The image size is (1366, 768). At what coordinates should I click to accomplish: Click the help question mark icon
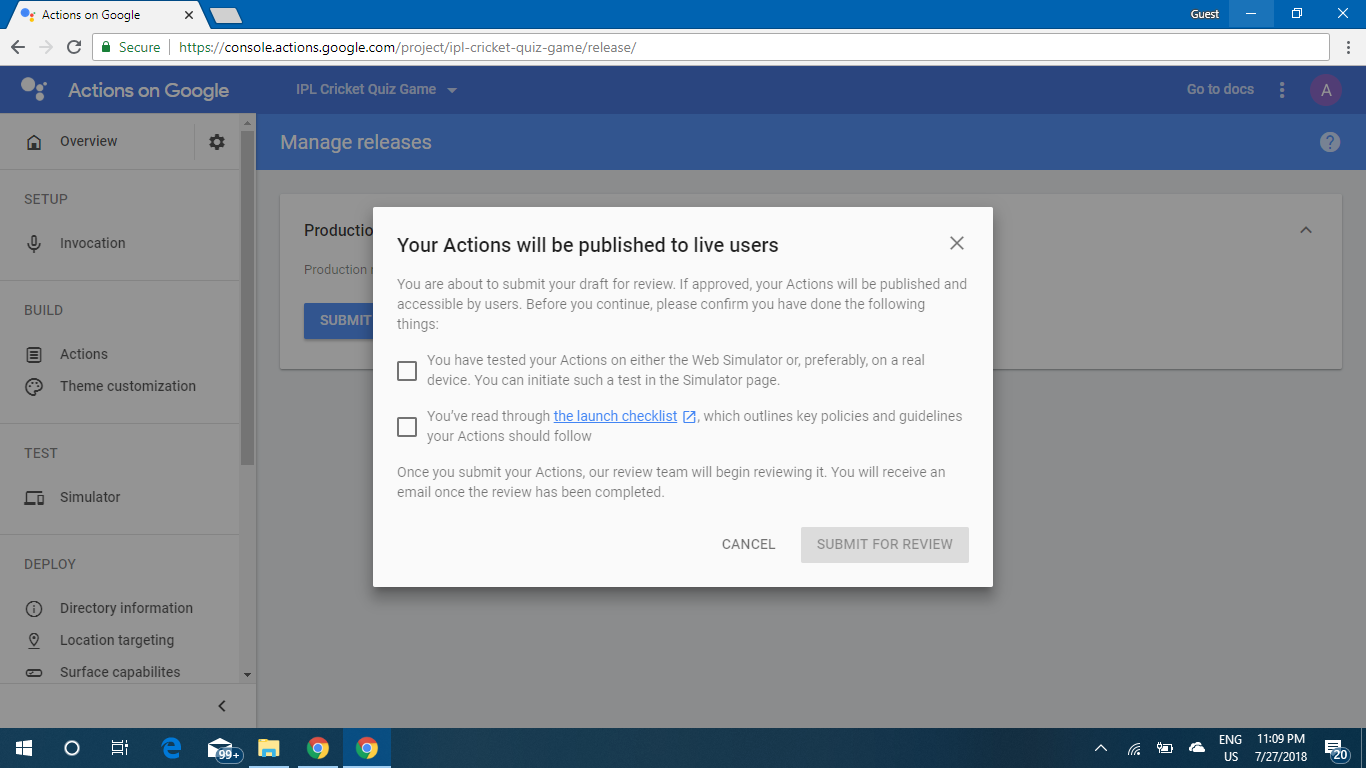tap(1330, 142)
